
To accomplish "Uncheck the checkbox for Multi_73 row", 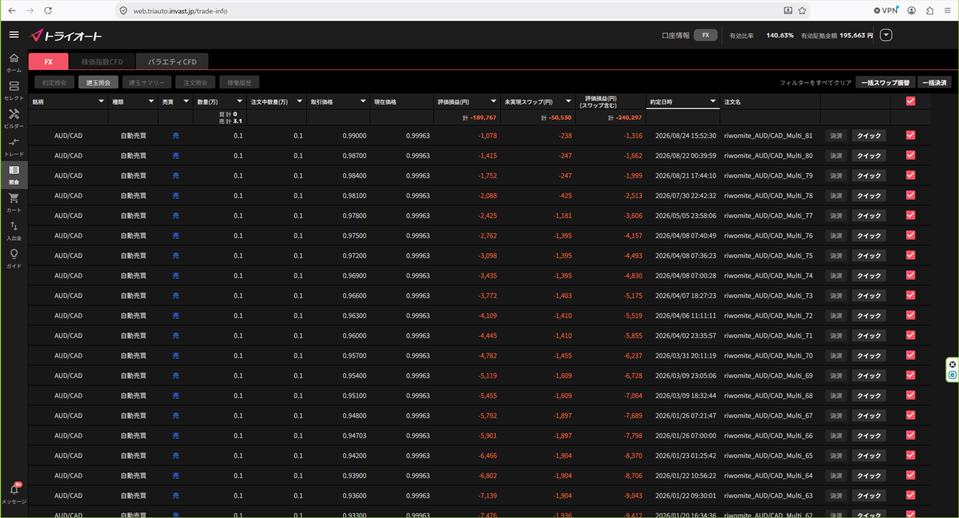I will click(x=911, y=295).
